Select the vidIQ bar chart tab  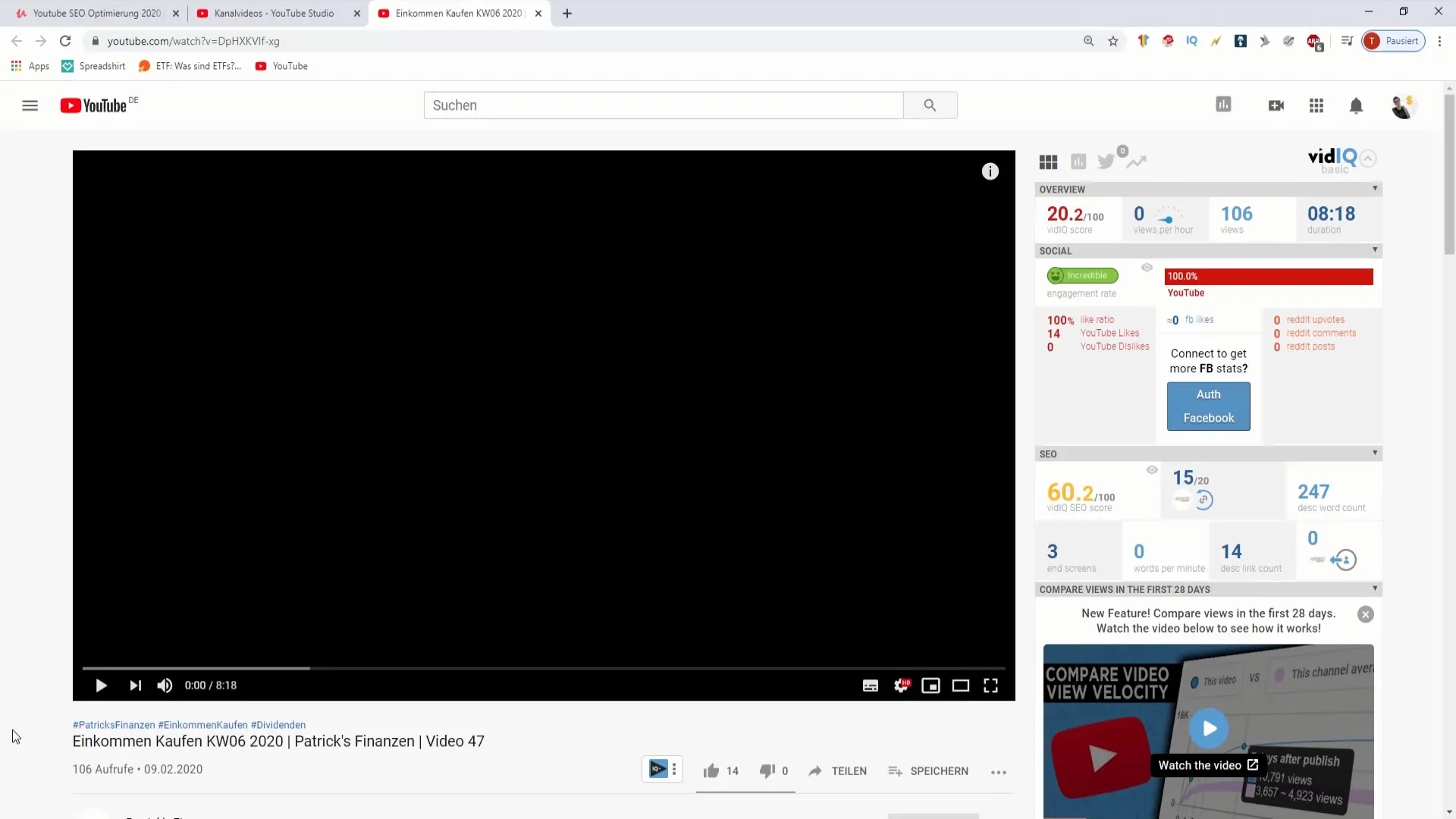(1078, 162)
